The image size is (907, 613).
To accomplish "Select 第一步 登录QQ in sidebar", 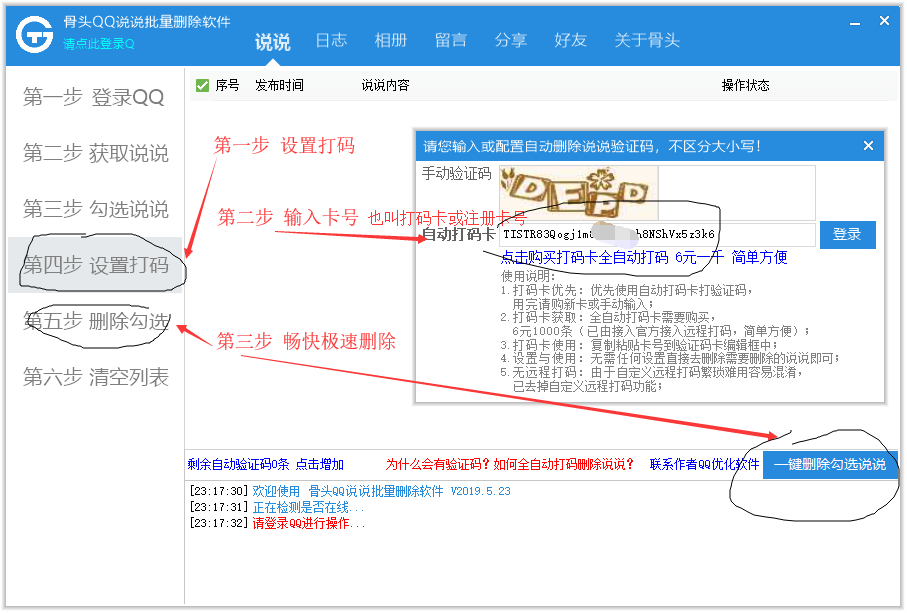I will [x=94, y=97].
